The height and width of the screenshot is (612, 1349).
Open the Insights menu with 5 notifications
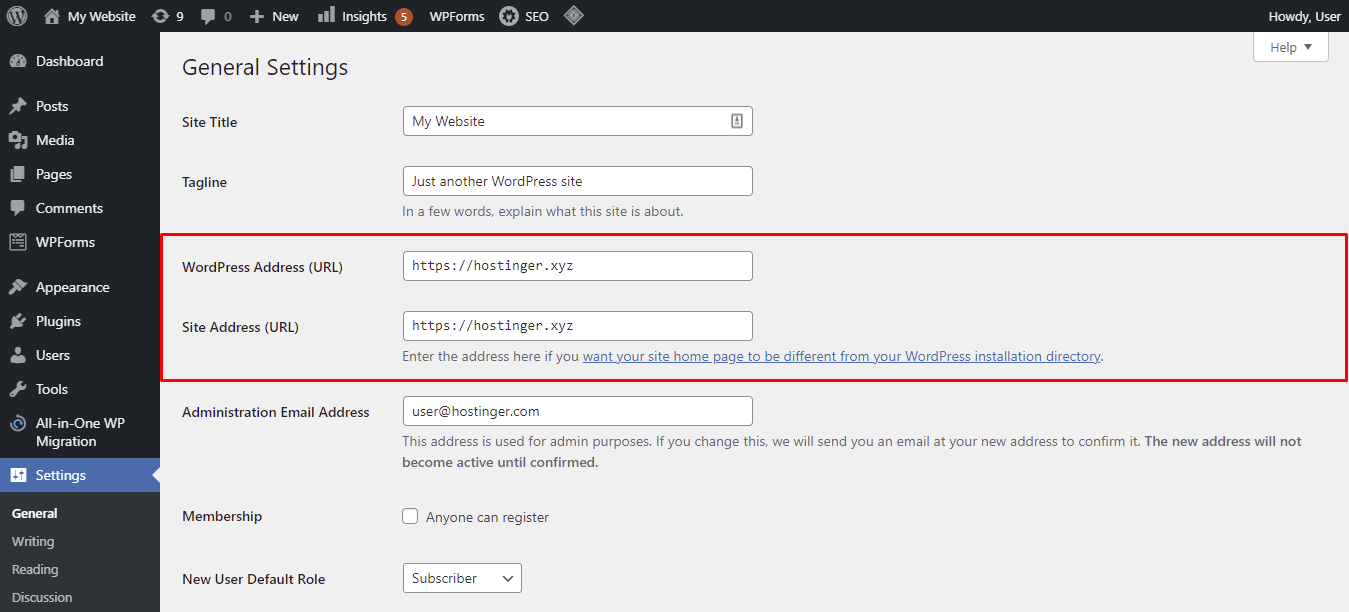point(364,15)
